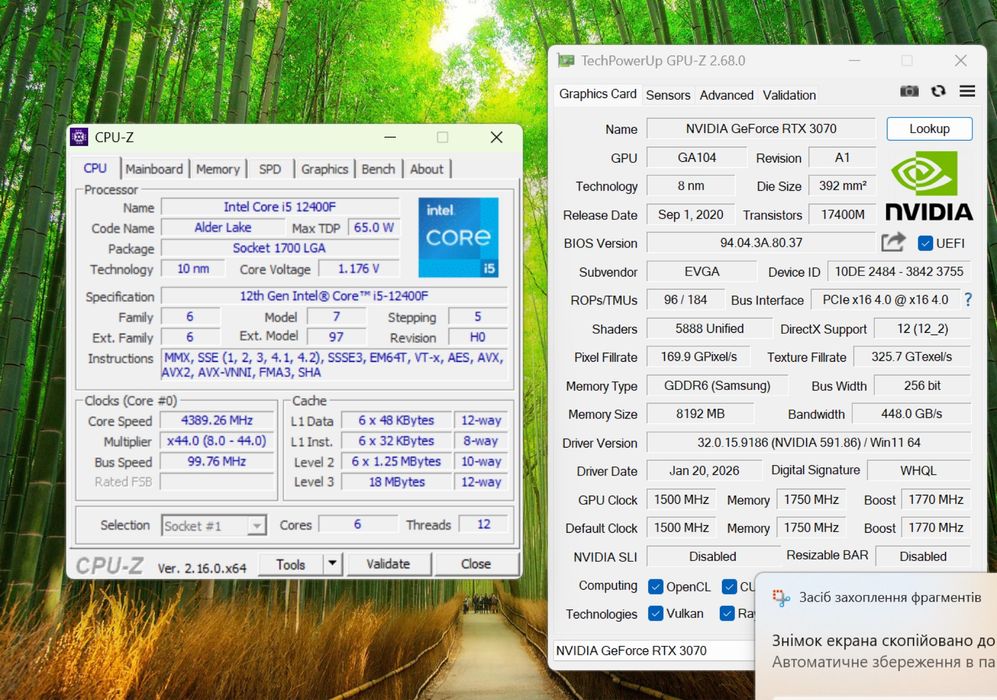This screenshot has height=700, width=997.
Task: Open the Advanced tab in GPU-Z
Action: point(726,95)
